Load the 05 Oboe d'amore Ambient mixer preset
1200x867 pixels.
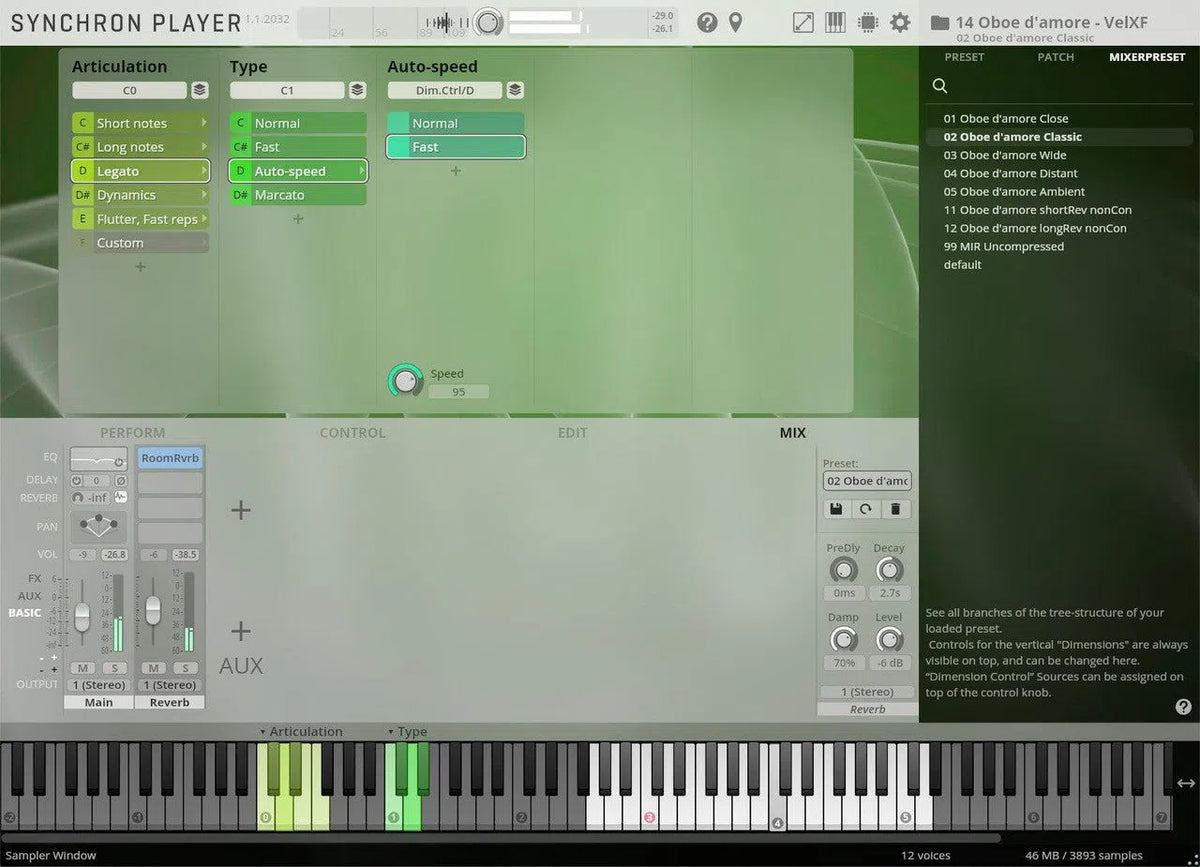click(1014, 191)
